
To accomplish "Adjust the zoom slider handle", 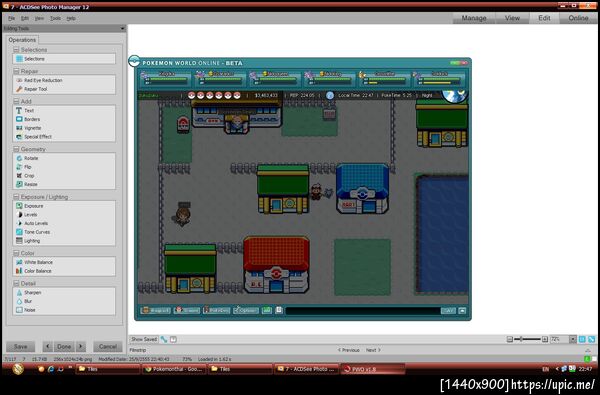I will [521, 339].
